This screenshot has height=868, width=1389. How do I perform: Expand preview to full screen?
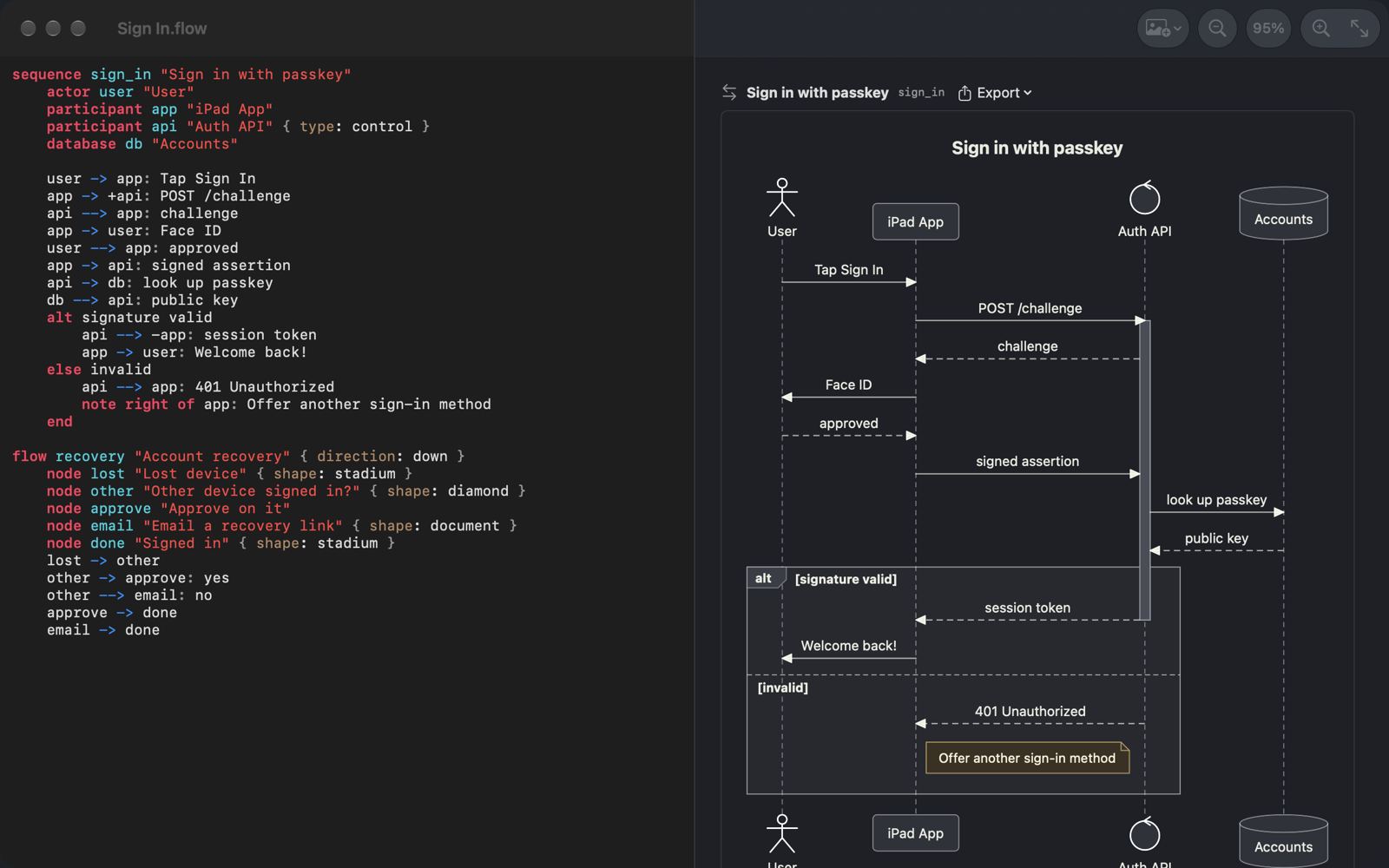pyautogui.click(x=1359, y=29)
